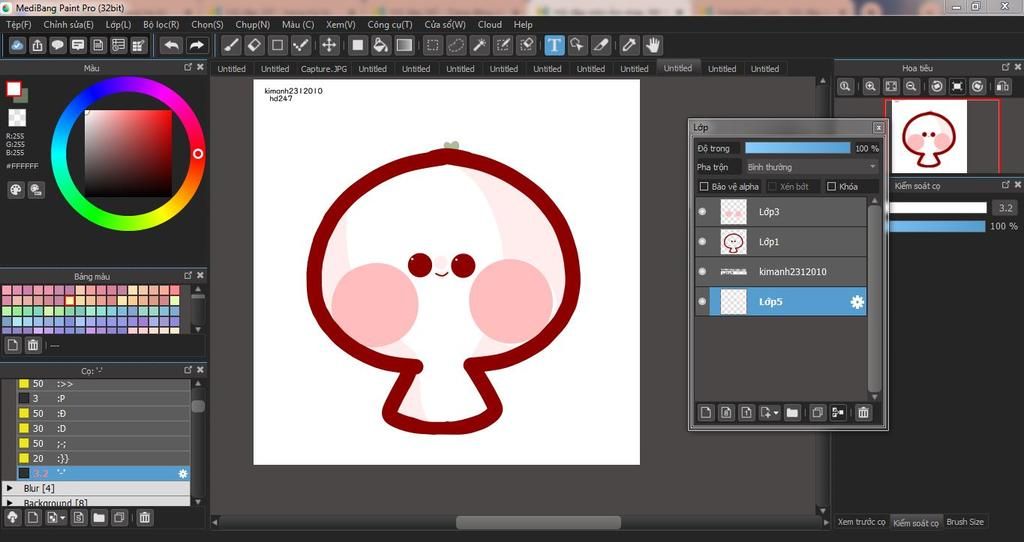The width and height of the screenshot is (1024, 542).
Task: Click the export share icon
Action: point(37,45)
